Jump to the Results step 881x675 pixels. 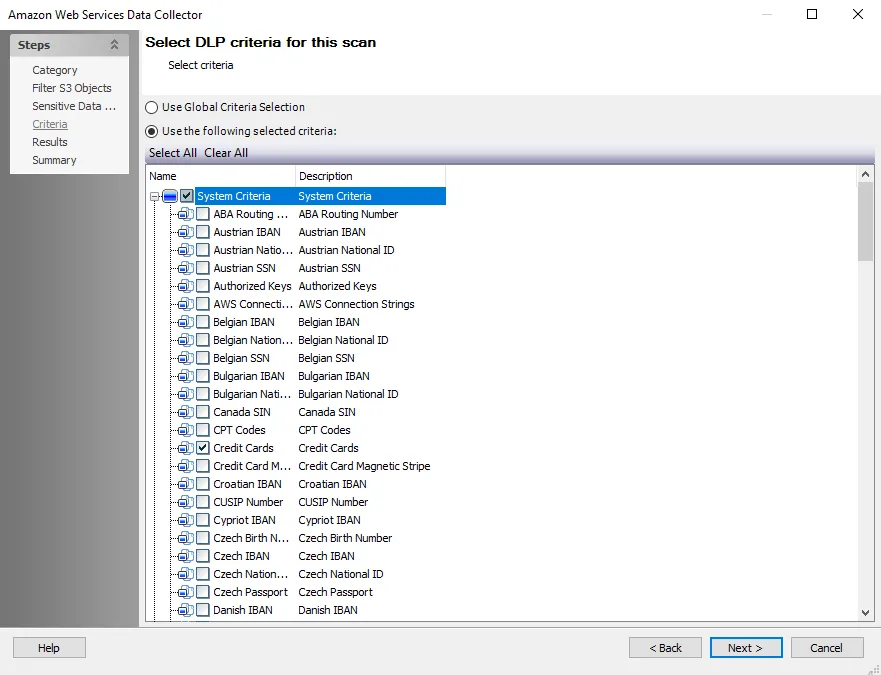(x=49, y=142)
